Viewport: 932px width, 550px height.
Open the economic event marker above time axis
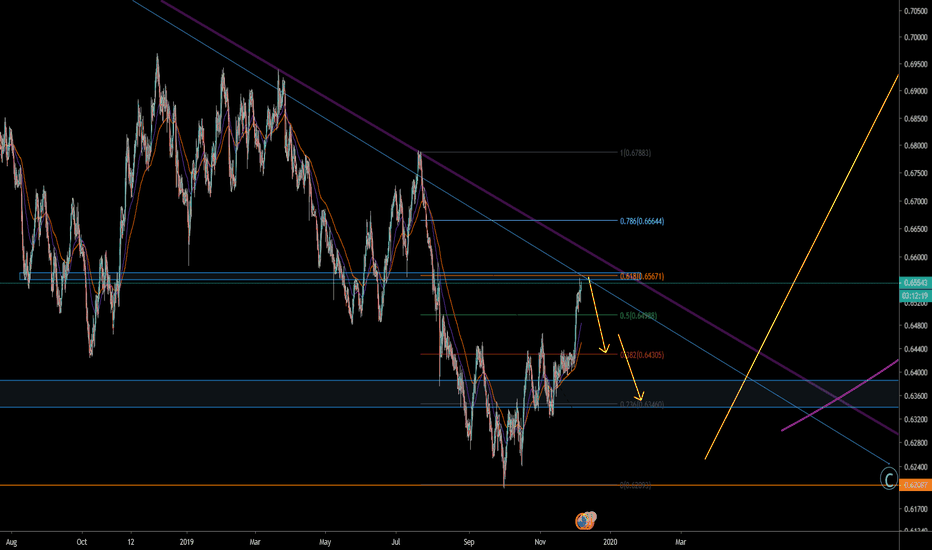point(586,520)
